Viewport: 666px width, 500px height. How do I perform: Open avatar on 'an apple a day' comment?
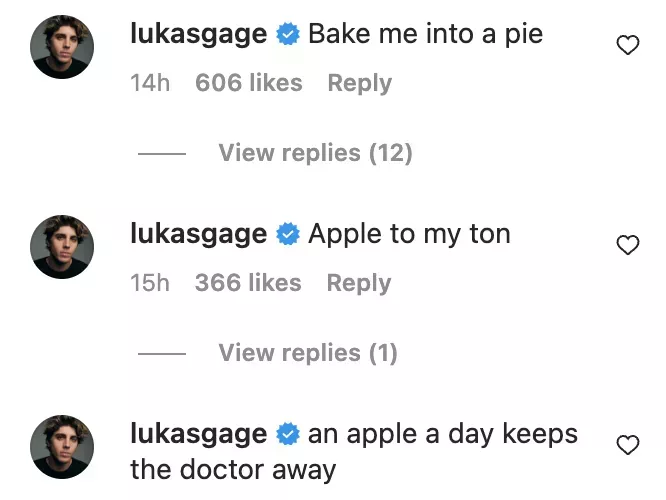pyautogui.click(x=62, y=447)
